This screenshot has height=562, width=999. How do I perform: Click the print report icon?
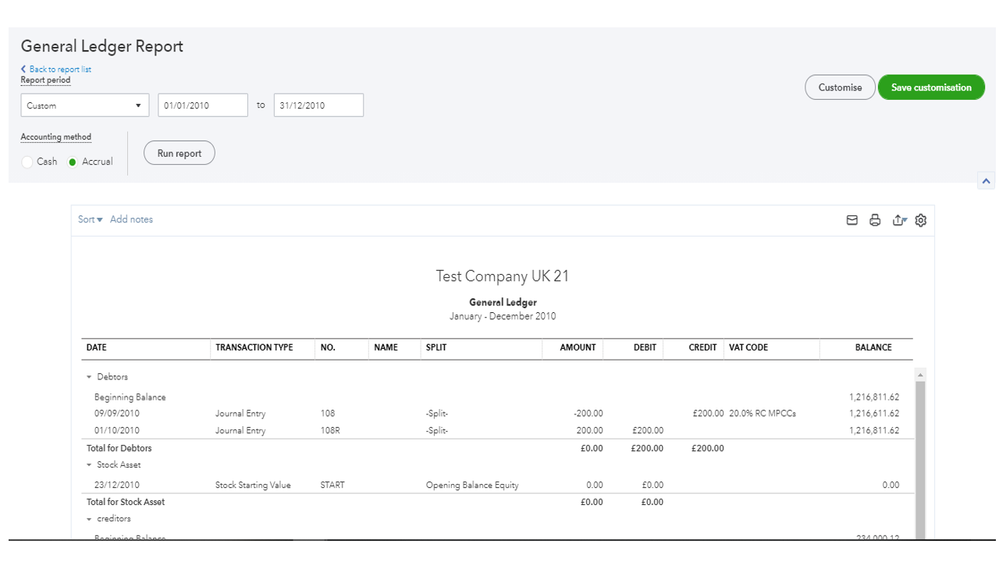click(875, 220)
